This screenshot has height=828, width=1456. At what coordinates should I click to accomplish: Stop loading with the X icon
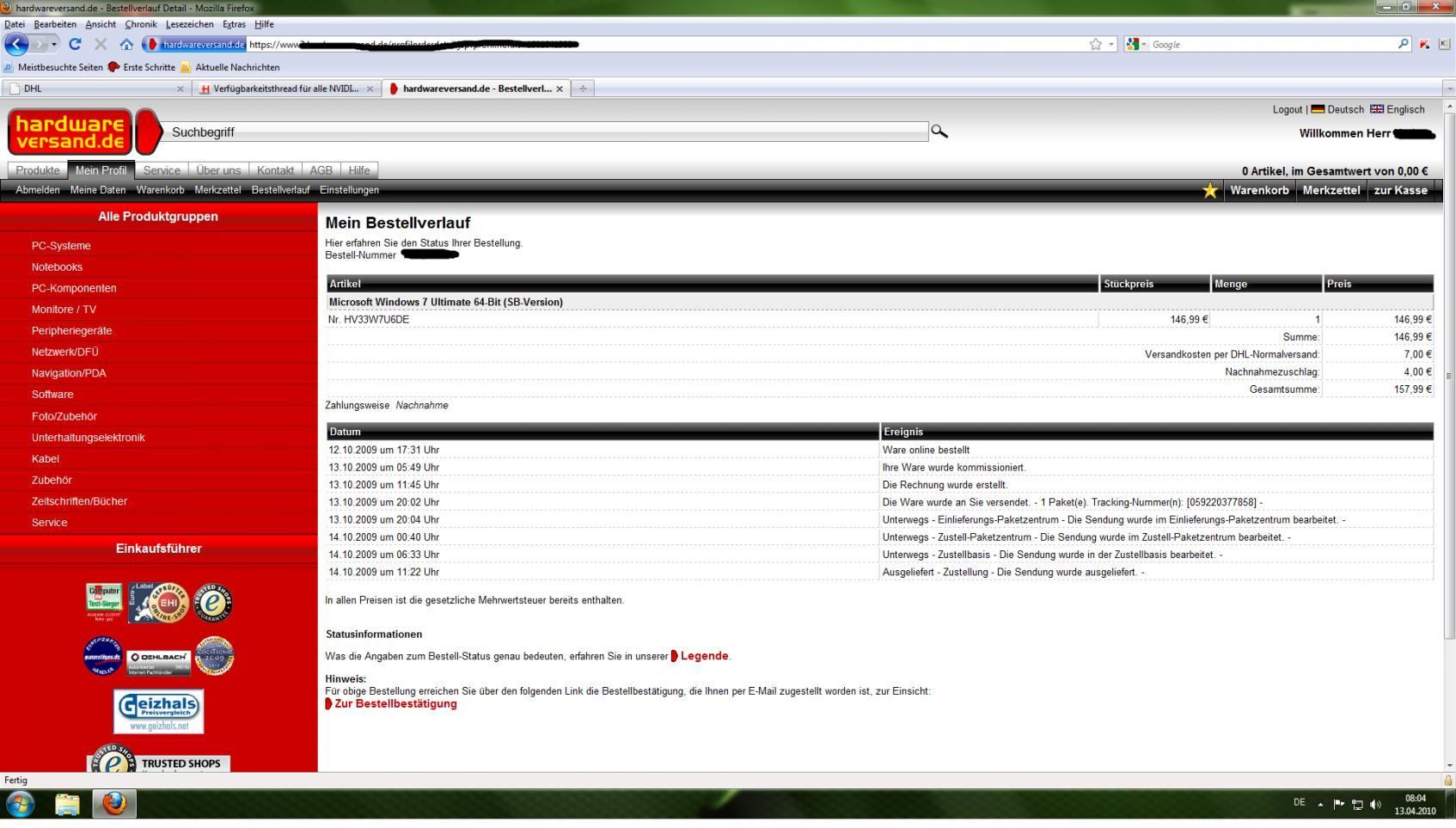101,44
